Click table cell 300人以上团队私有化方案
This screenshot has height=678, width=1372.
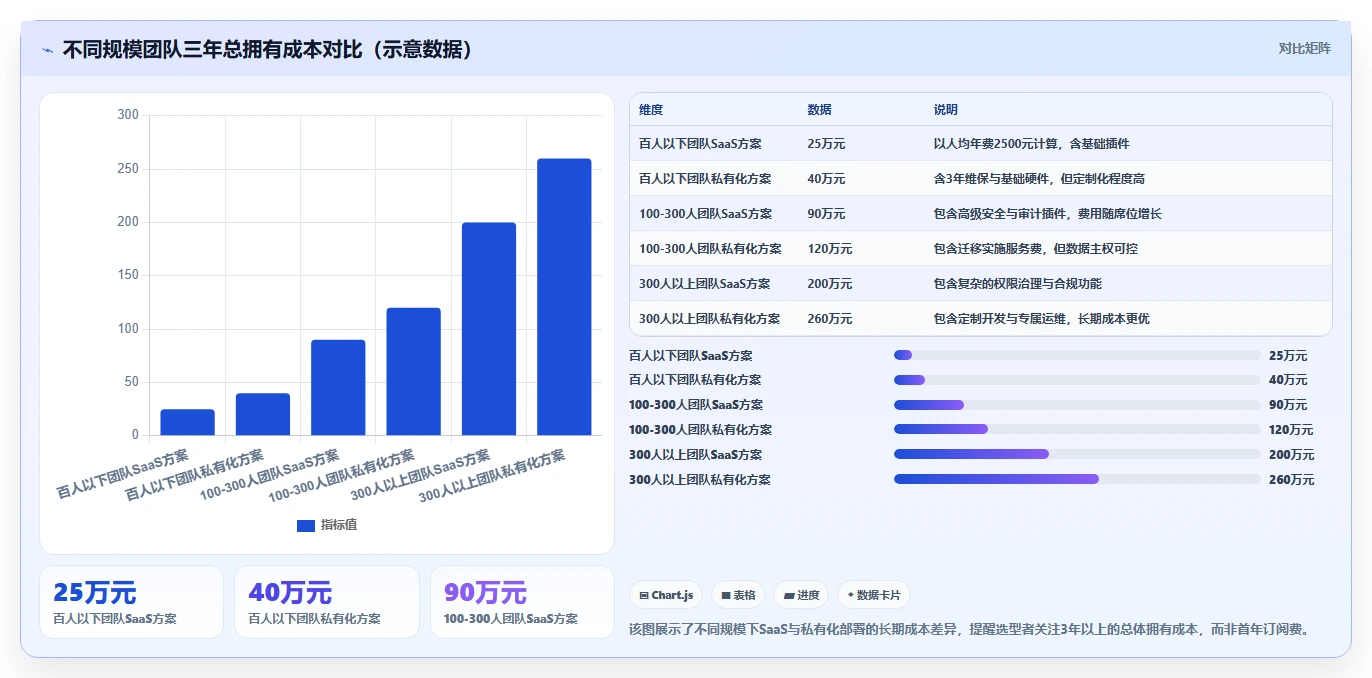pyautogui.click(x=709, y=319)
